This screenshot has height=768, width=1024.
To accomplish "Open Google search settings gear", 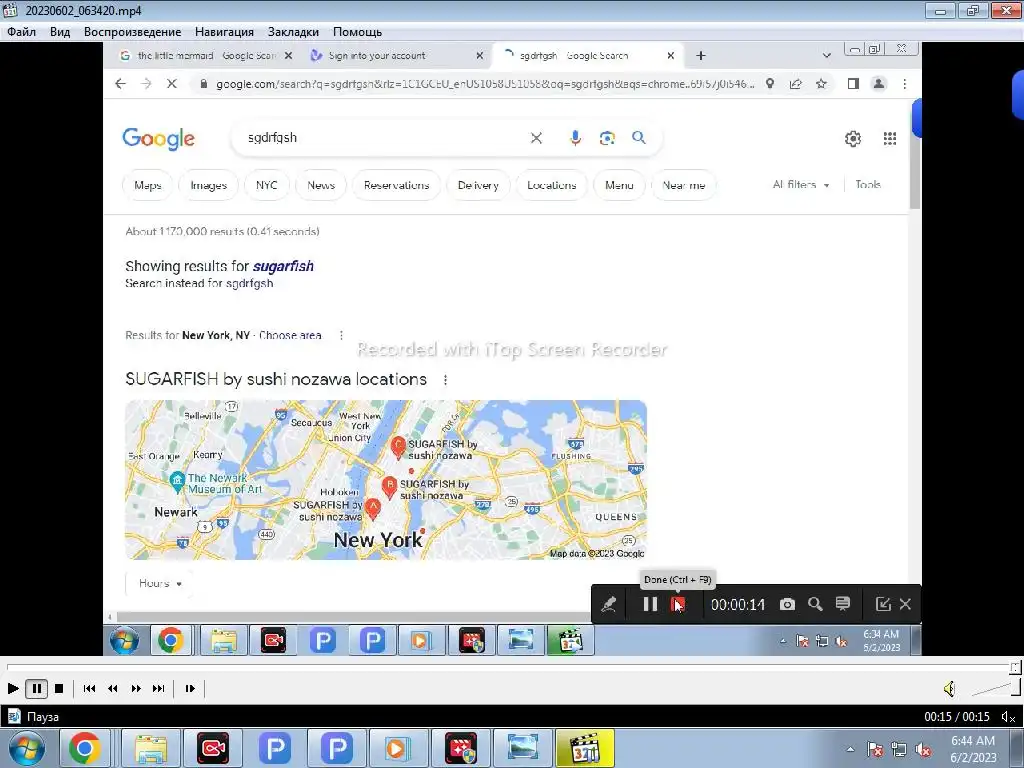I will [x=853, y=138].
